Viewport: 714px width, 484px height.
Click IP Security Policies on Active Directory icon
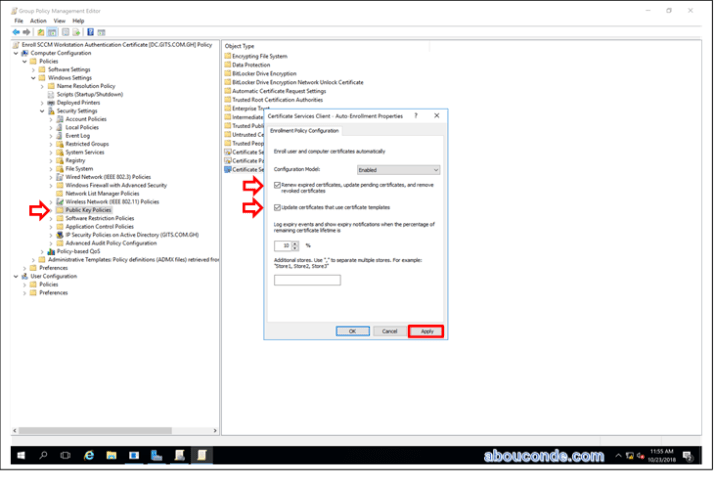(x=60, y=234)
